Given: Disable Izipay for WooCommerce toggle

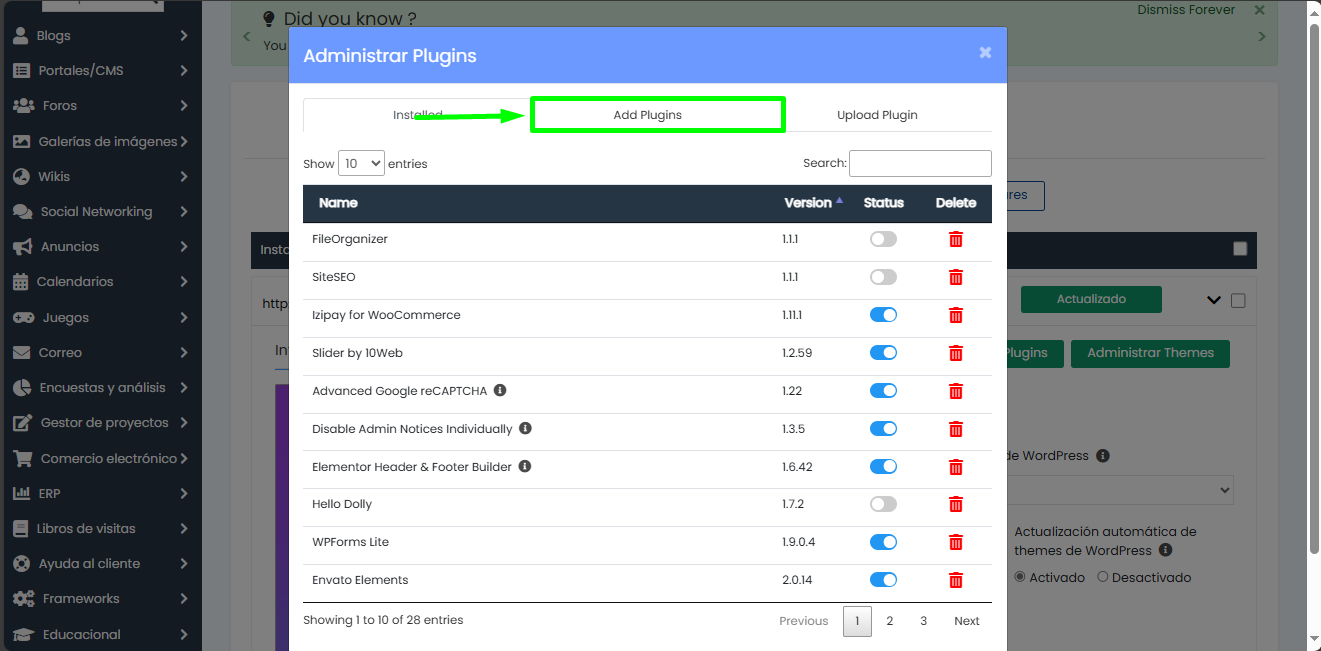Looking at the screenshot, I should (x=883, y=314).
